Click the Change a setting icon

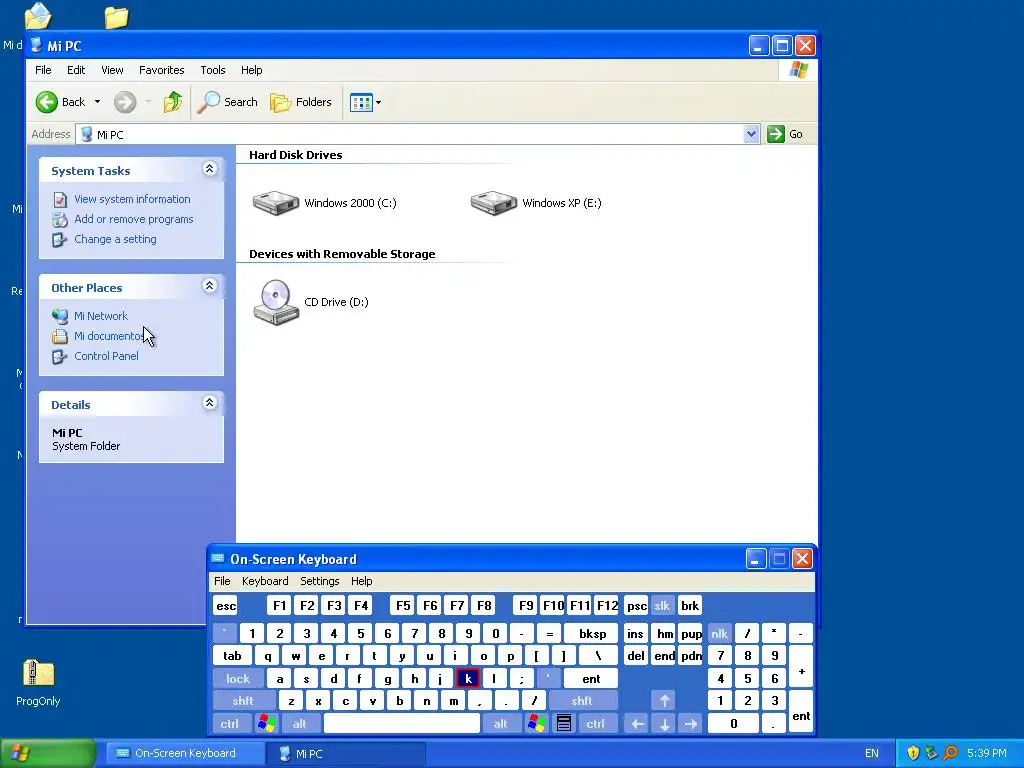60,240
